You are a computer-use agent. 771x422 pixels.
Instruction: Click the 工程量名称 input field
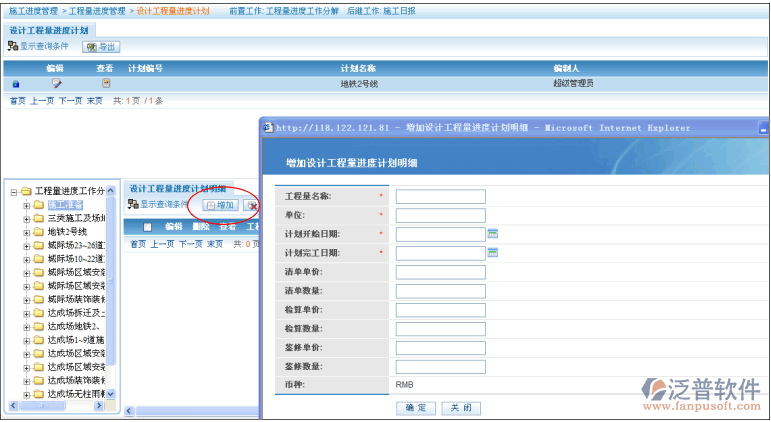pyautogui.click(x=440, y=196)
